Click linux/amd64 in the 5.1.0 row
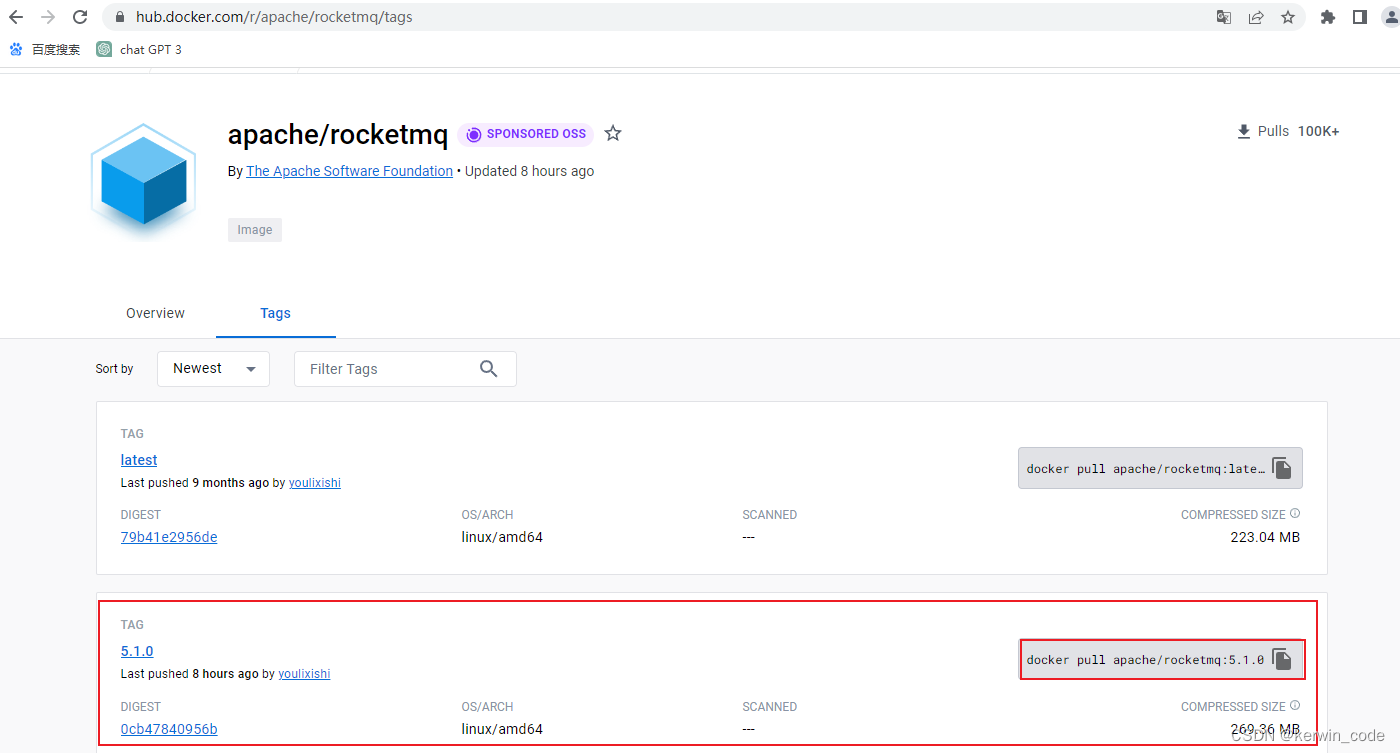The height and width of the screenshot is (753, 1400). 502,729
